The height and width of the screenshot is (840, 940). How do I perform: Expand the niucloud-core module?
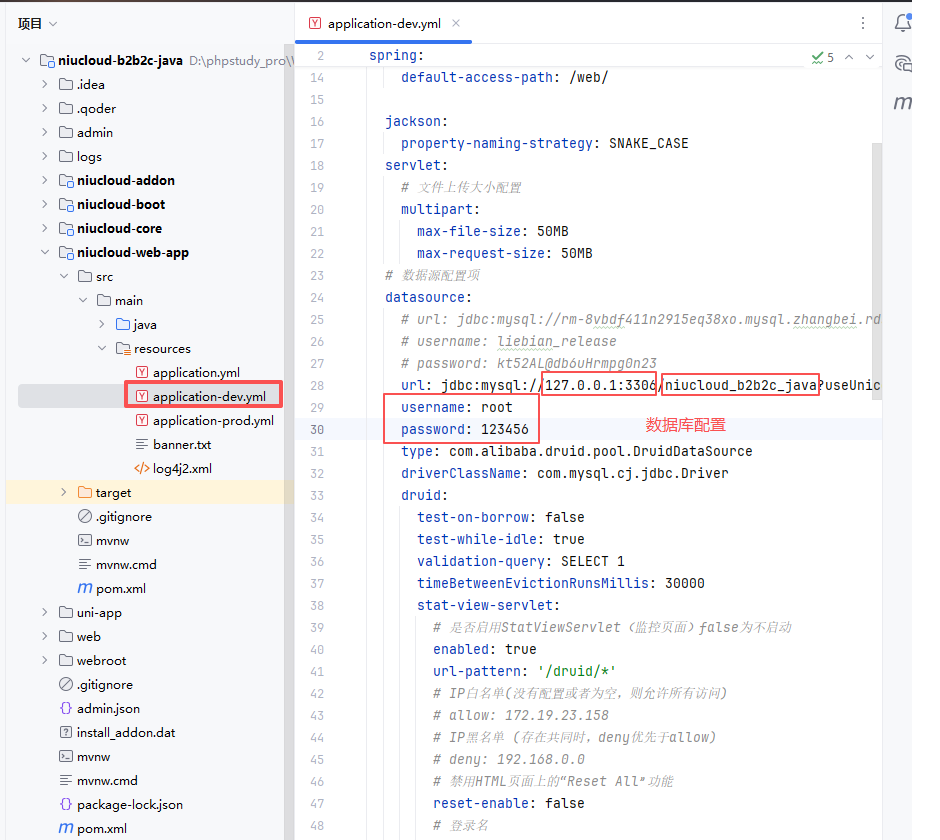pyautogui.click(x=45, y=228)
